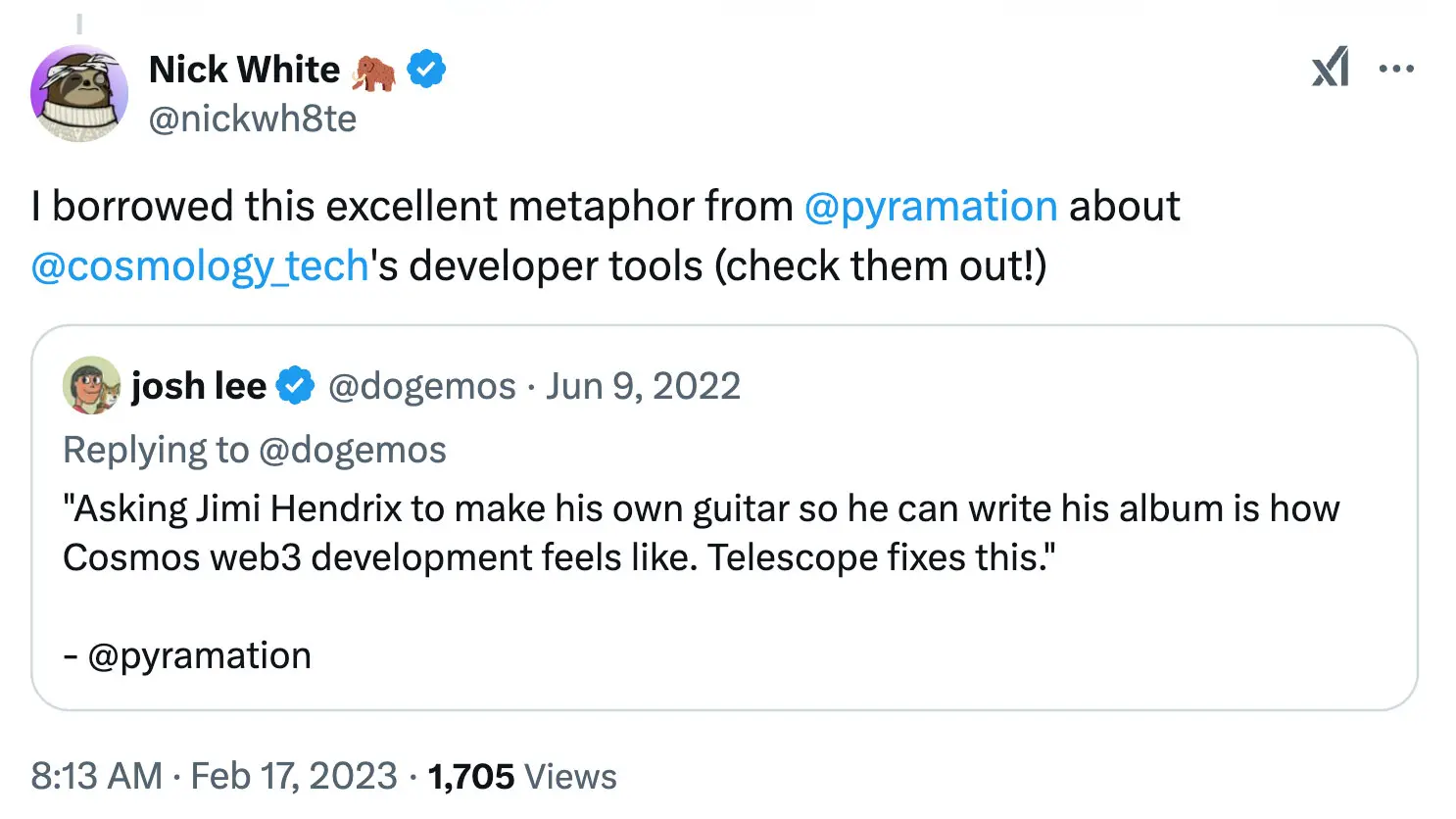Click the Jun 9, 2022 timestamp link

click(x=642, y=385)
